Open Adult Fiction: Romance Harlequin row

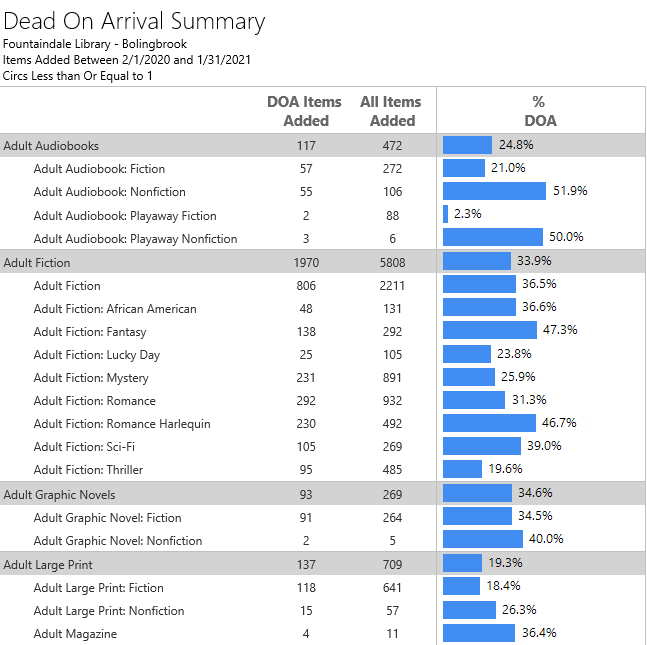click(122, 424)
